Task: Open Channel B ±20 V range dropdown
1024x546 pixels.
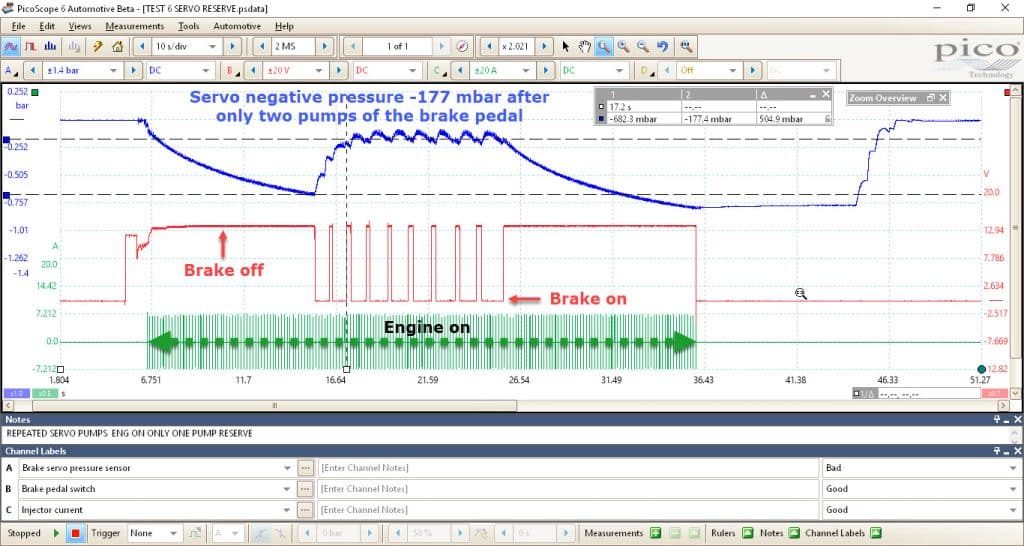Action: click(x=295, y=71)
